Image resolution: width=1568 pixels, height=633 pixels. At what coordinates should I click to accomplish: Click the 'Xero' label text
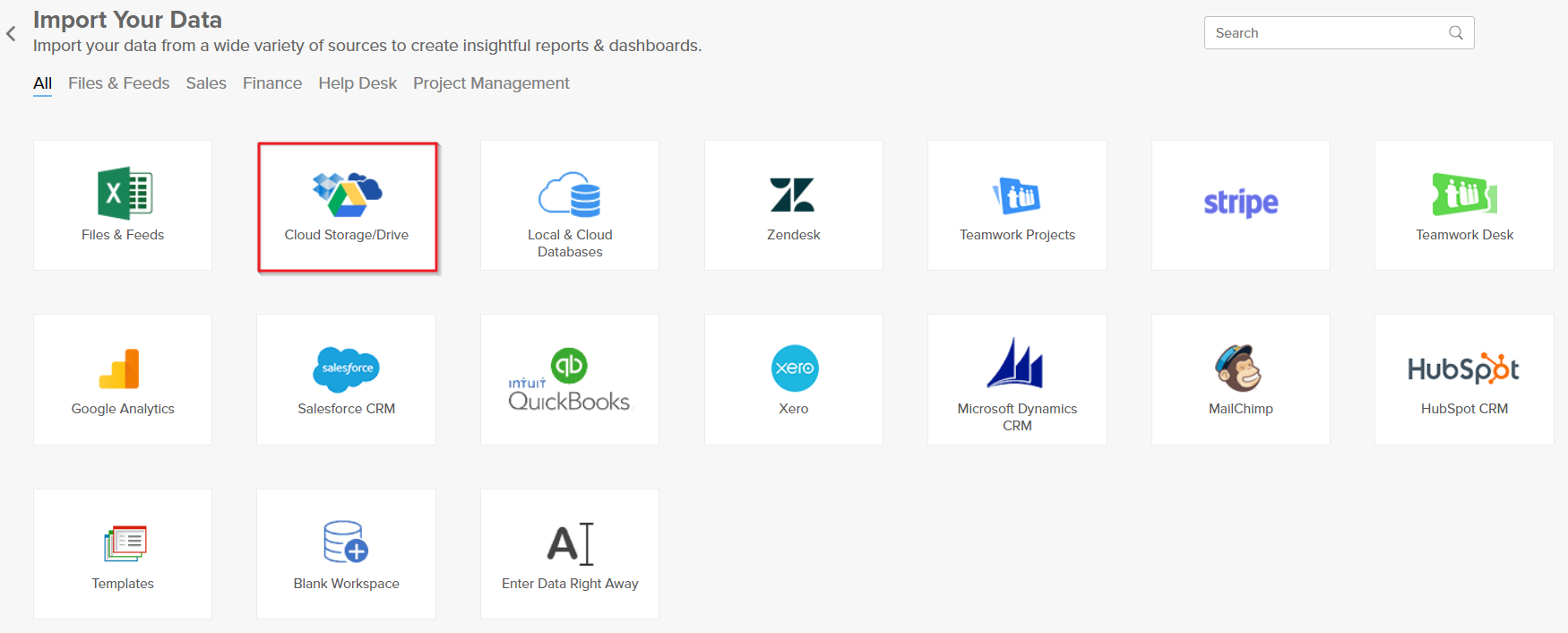(794, 409)
